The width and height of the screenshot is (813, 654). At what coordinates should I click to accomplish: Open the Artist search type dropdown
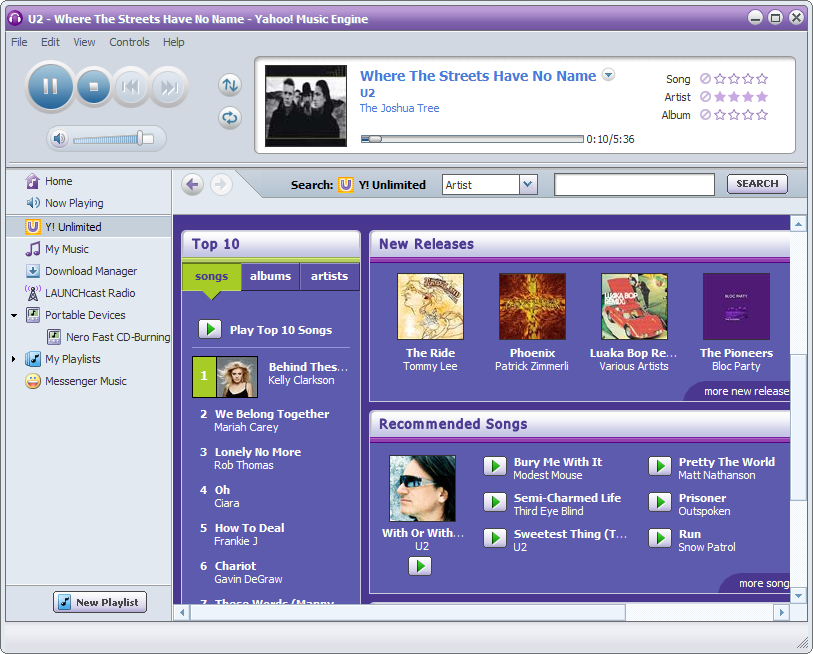click(x=528, y=184)
